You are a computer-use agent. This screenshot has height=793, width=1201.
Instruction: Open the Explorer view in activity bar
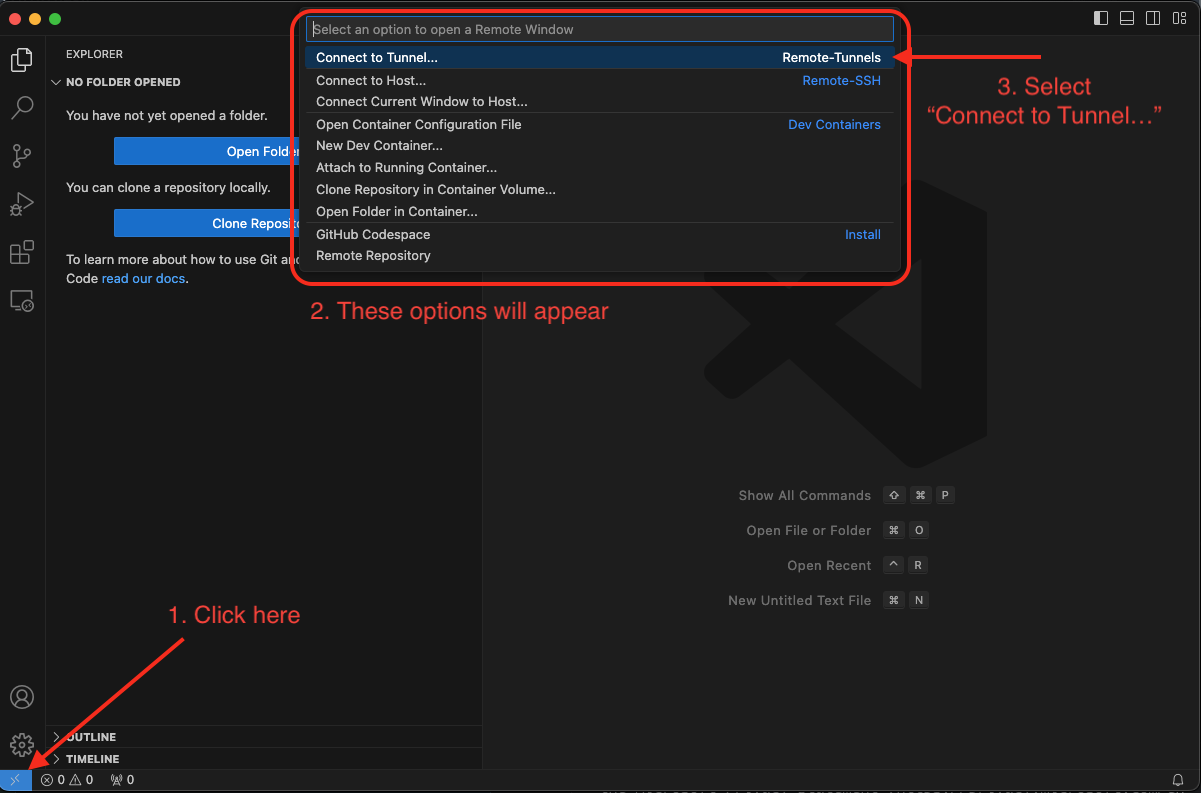(x=21, y=60)
